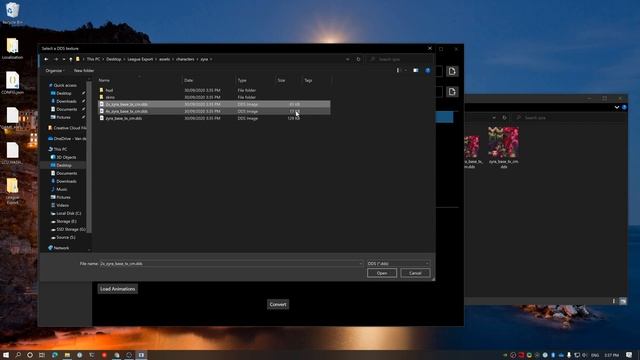Viewport: 640px width, 360px height.
Task: Select Videos under This PC
Action: click(x=62, y=205)
